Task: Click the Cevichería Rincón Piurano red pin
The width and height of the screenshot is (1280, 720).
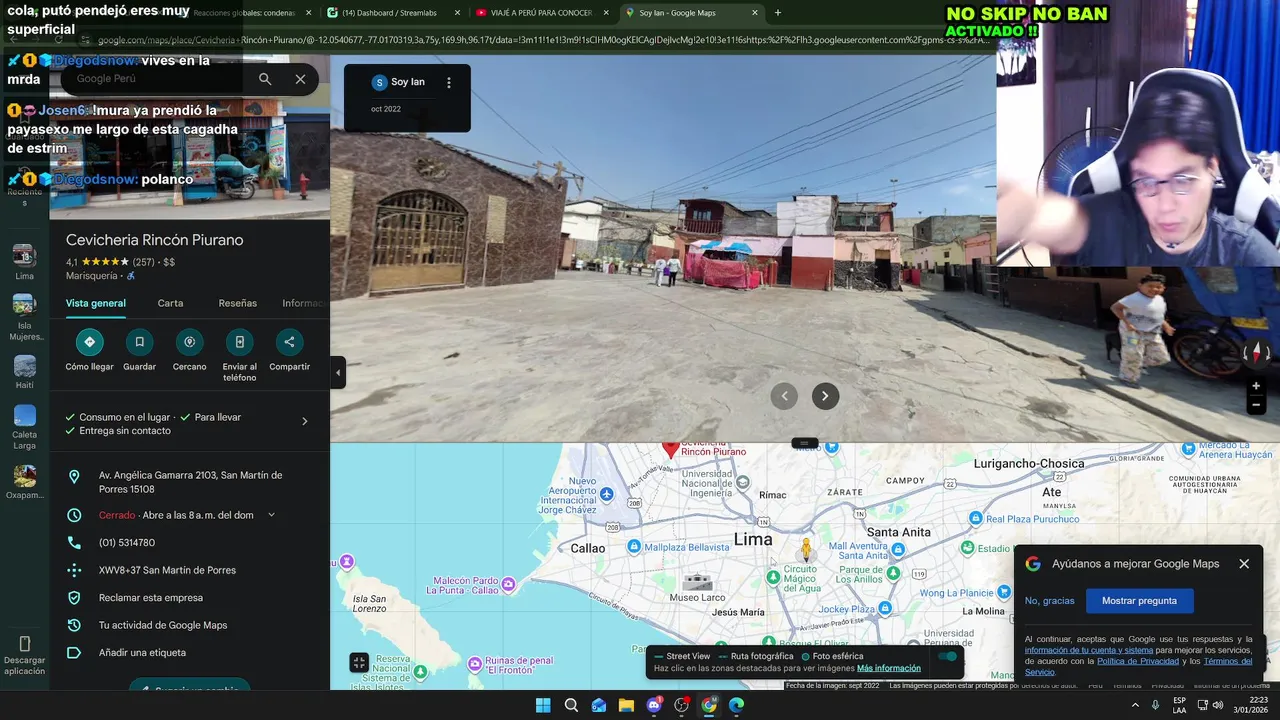Action: tap(671, 449)
